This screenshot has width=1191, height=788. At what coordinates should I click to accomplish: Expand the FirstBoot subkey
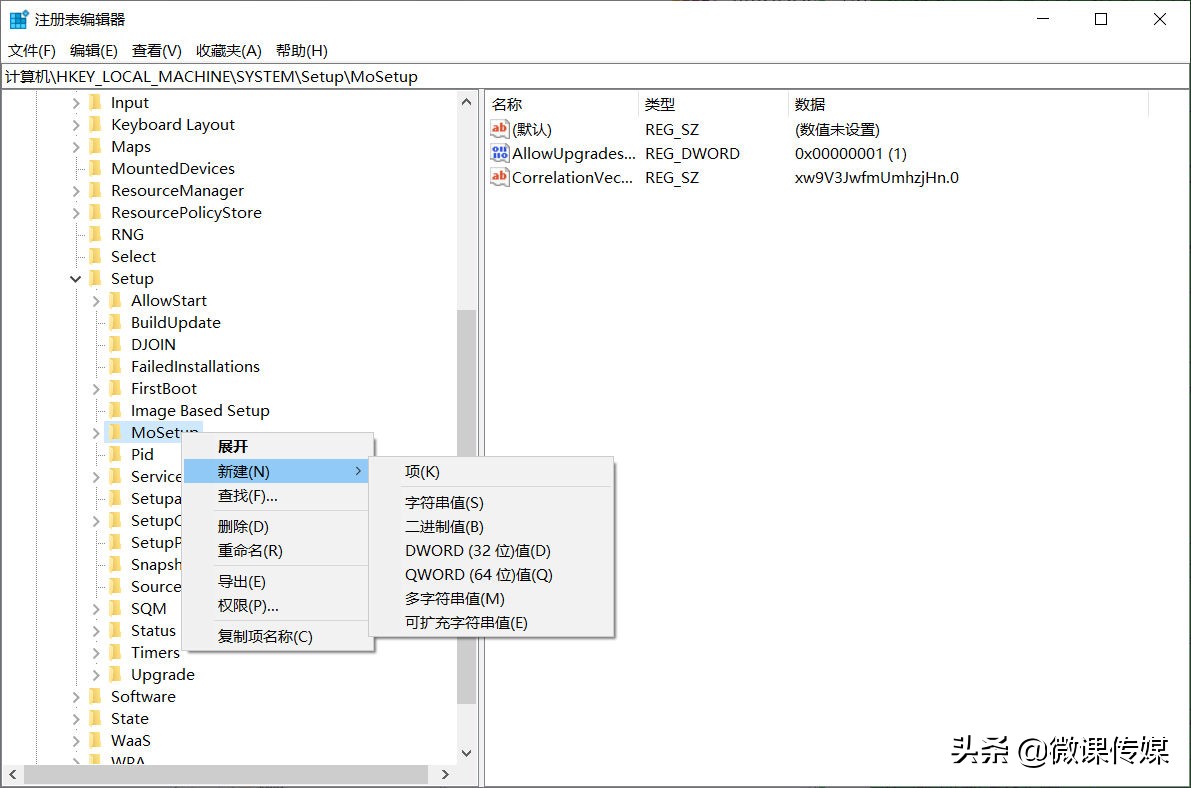[x=96, y=389]
